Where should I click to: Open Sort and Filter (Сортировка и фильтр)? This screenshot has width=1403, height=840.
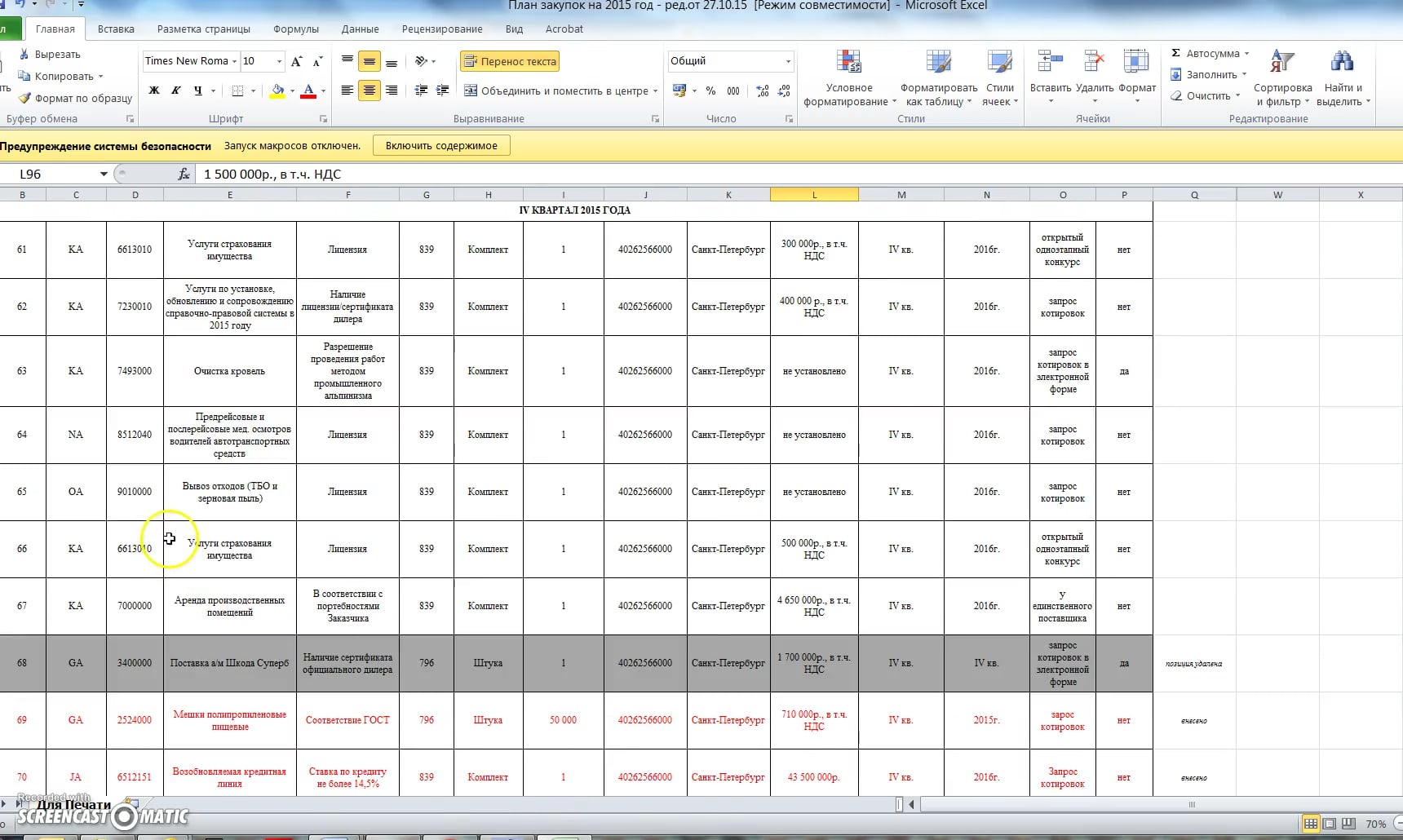tap(1282, 78)
